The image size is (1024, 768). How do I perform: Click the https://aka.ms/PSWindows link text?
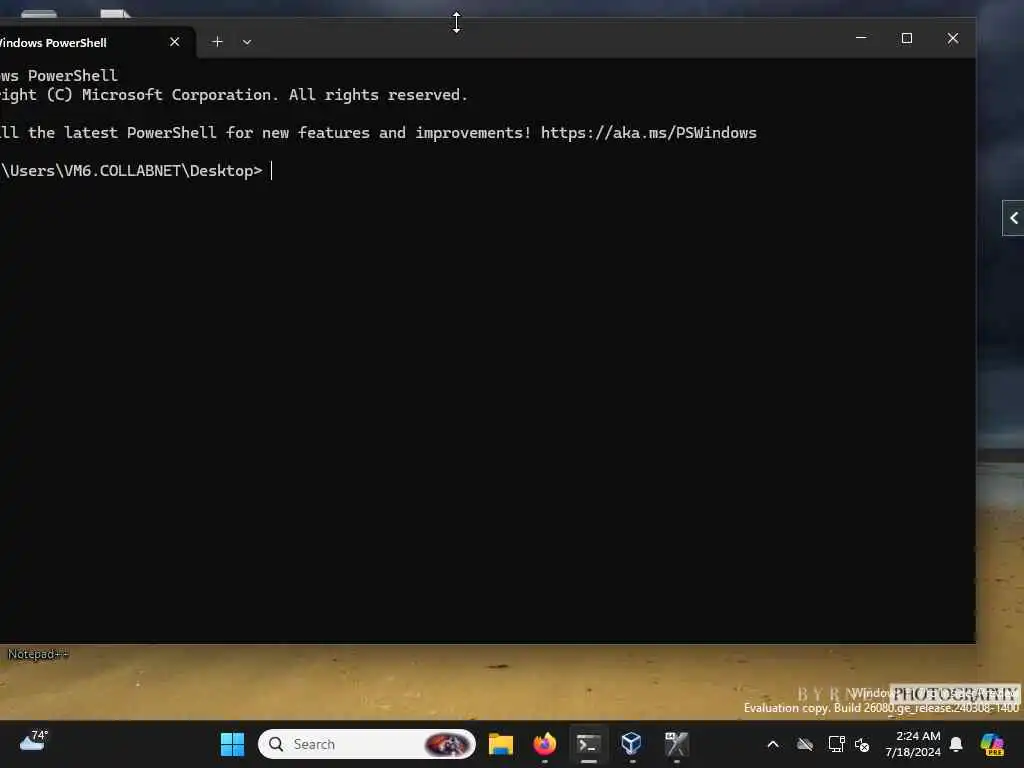coord(648,133)
